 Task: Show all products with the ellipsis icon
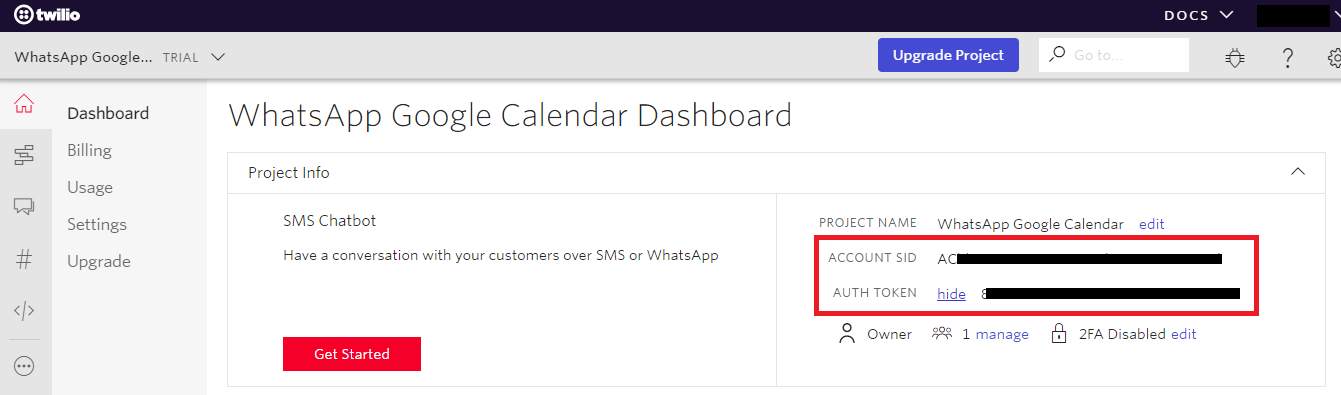(x=25, y=366)
